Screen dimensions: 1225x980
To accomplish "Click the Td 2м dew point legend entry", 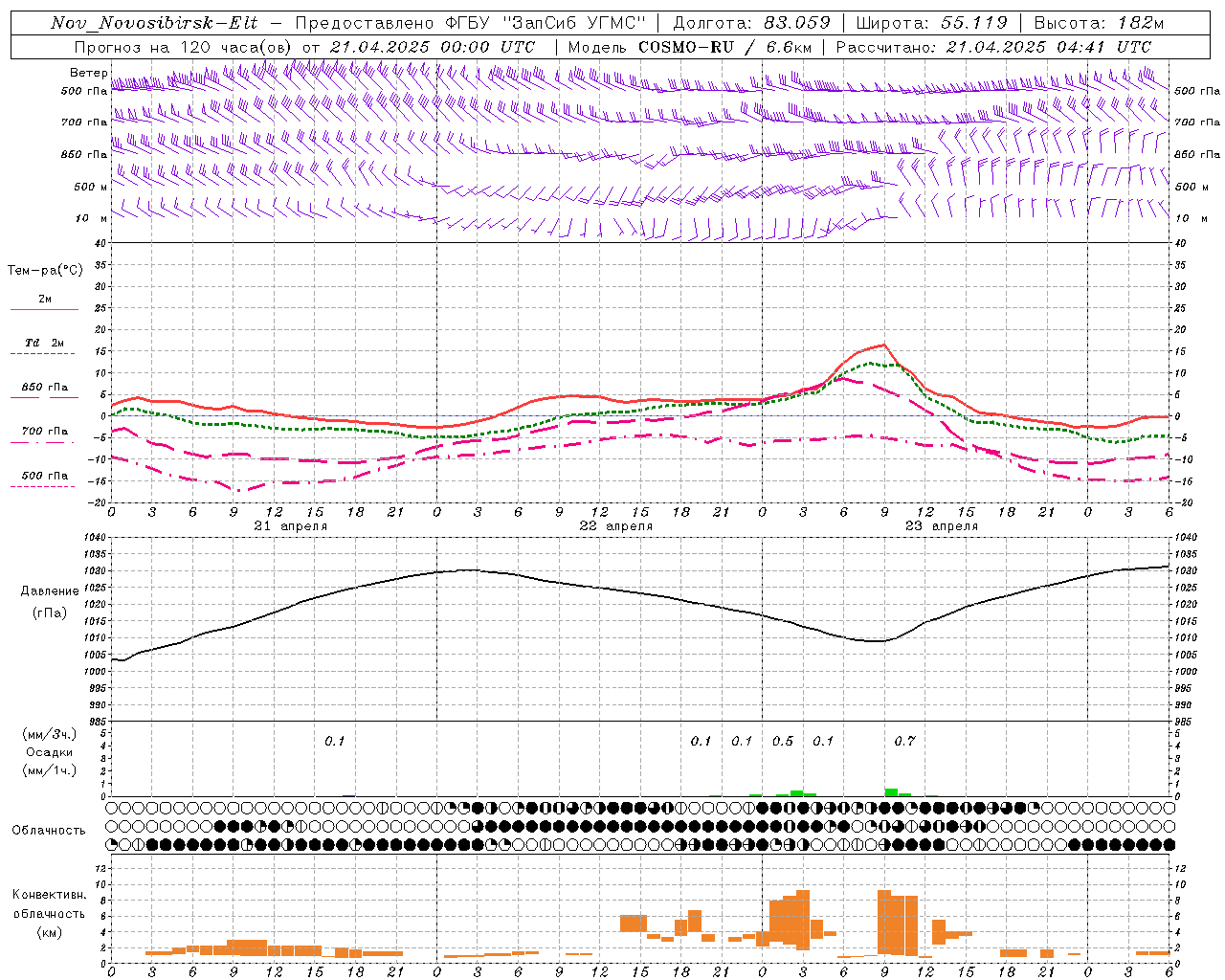I will 45,343.
